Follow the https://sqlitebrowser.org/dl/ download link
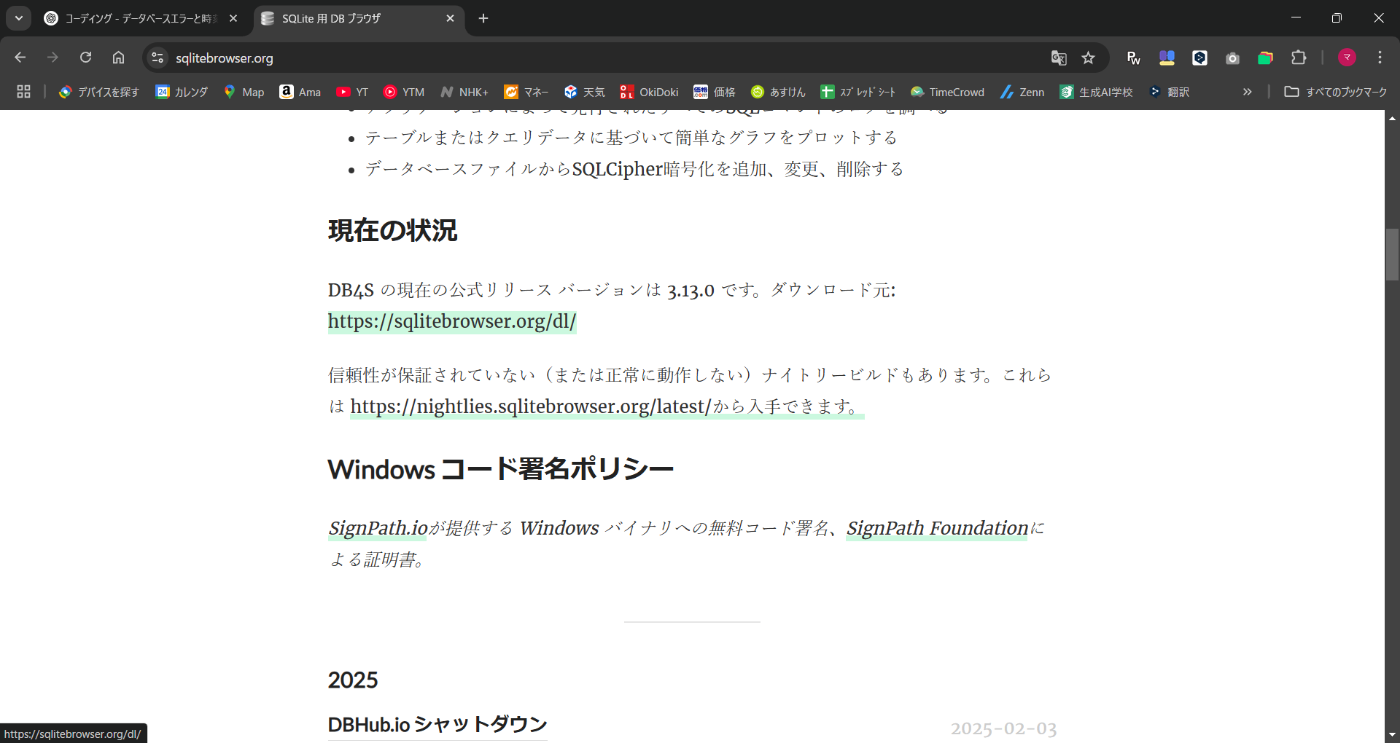Image resolution: width=1400 pixels, height=743 pixels. coord(452,322)
